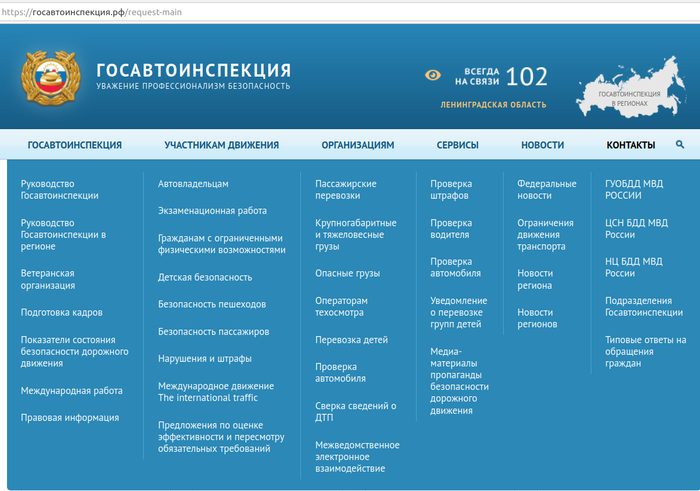Image resolution: width=700 pixels, height=491 pixels.
Task: Open the Контакты menu tab
Action: 631,145
